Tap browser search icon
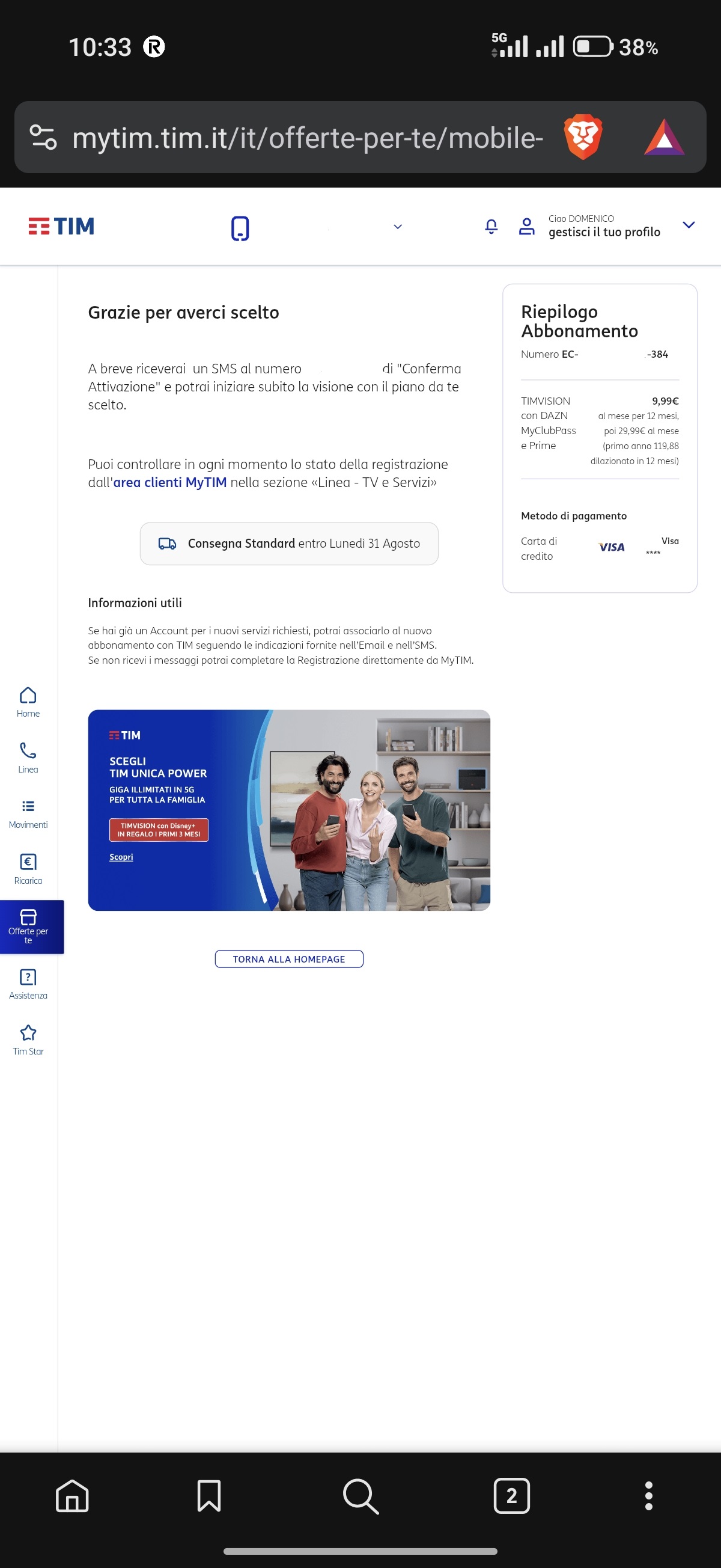 361,1496
